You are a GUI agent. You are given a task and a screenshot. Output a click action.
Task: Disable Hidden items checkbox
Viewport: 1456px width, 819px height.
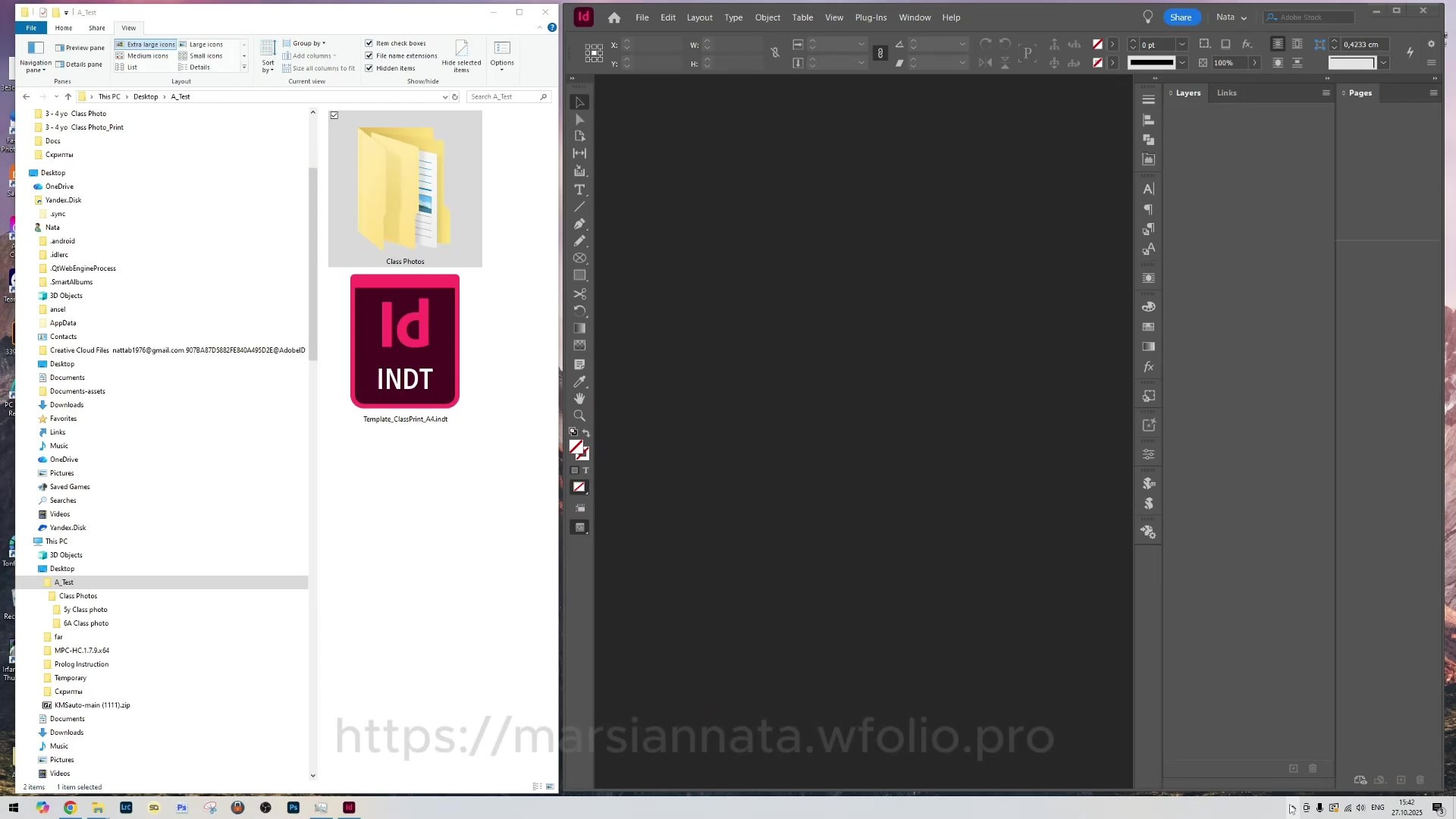click(x=369, y=68)
